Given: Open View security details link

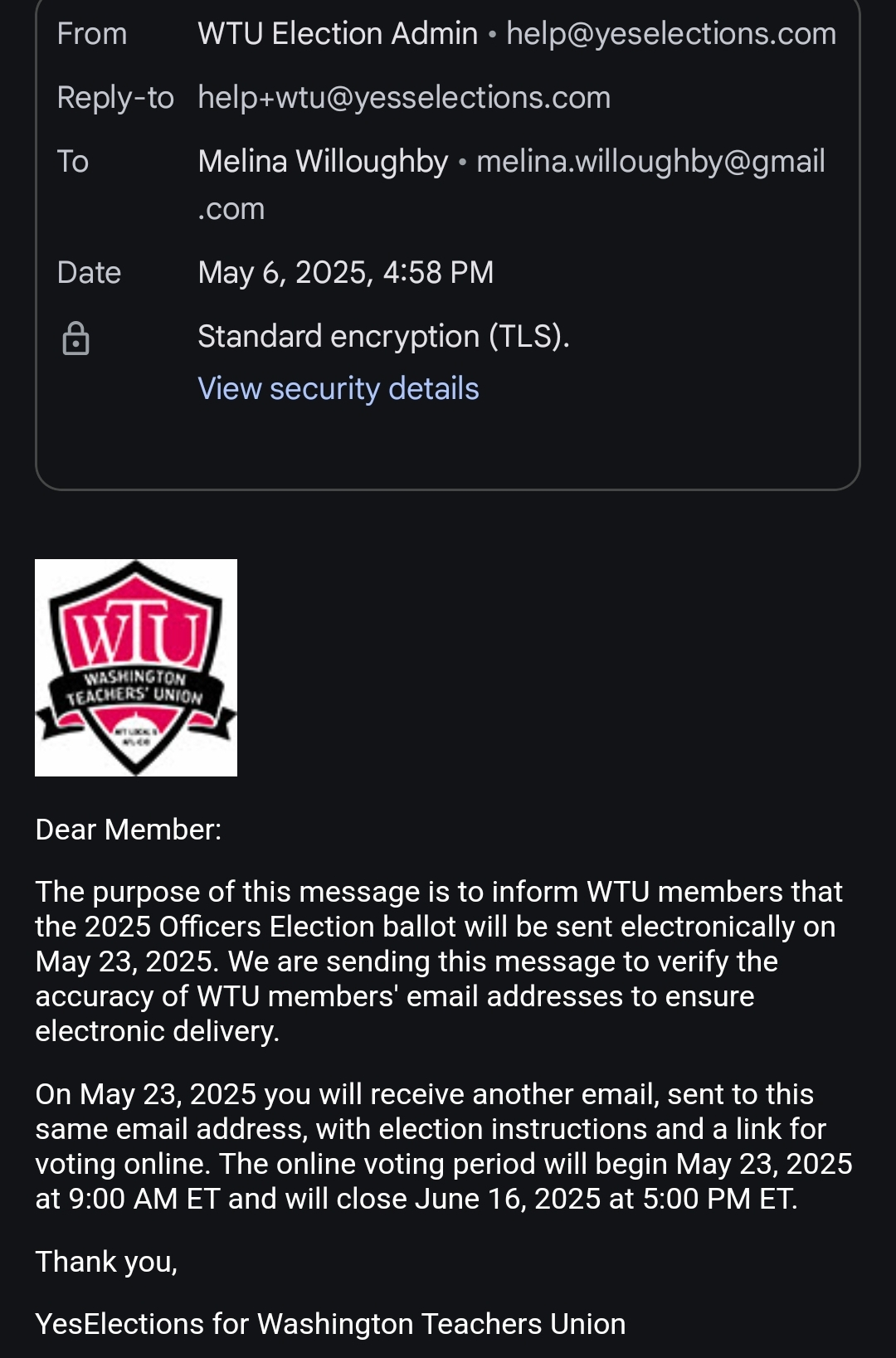Looking at the screenshot, I should point(338,388).
